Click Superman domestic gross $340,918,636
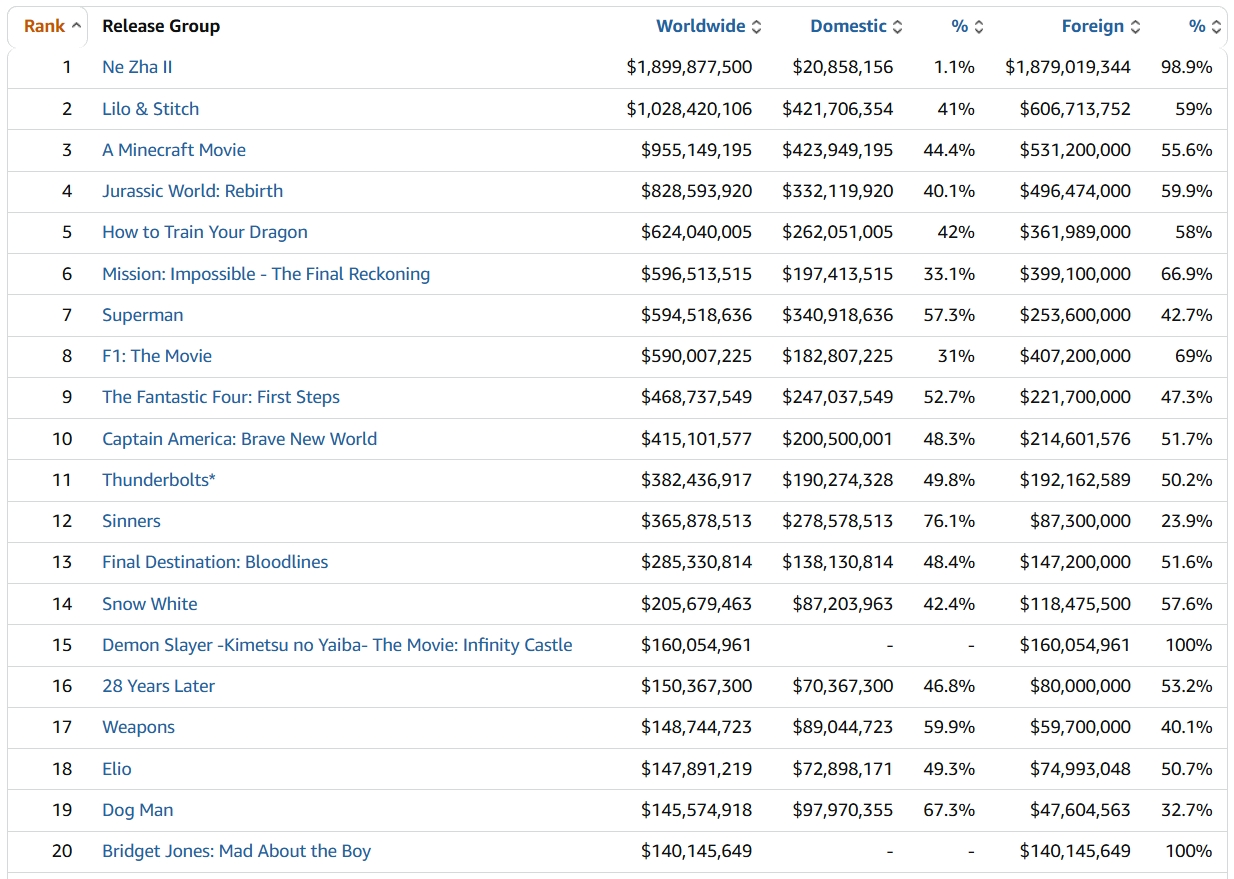The width and height of the screenshot is (1234, 879). pos(838,315)
